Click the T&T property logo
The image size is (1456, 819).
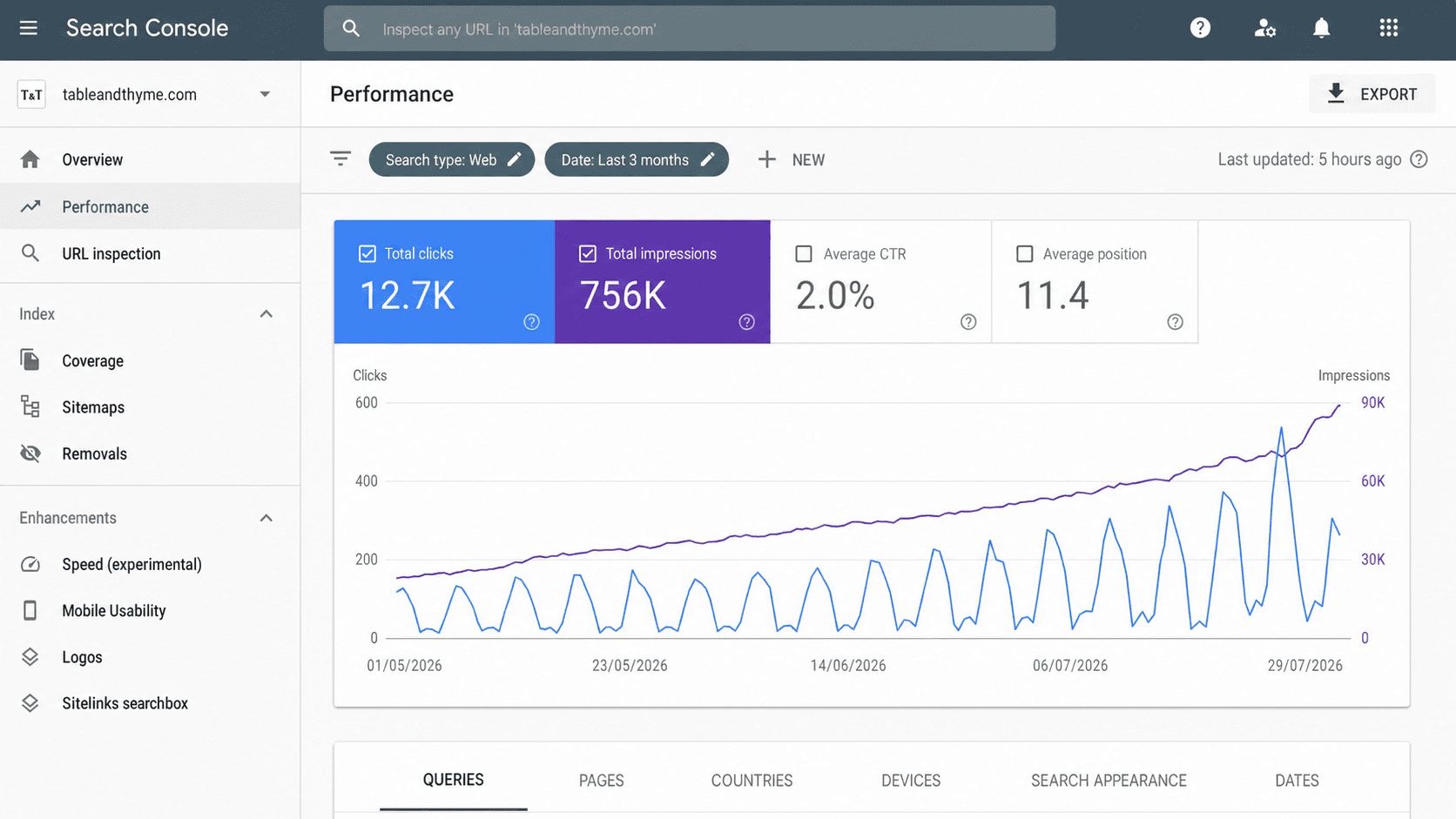coord(31,94)
